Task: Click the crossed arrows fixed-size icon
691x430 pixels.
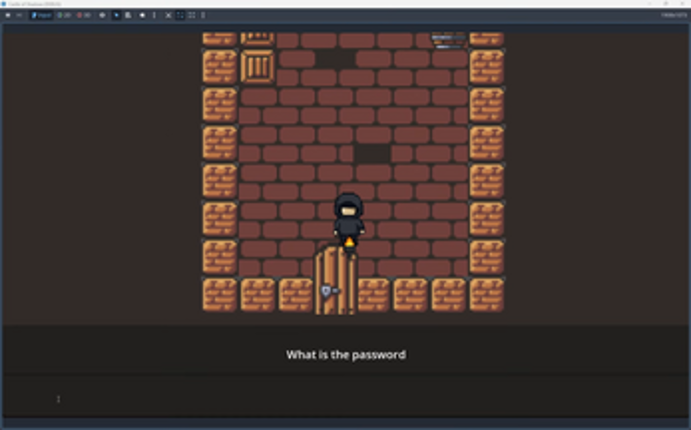Action: click(x=168, y=15)
